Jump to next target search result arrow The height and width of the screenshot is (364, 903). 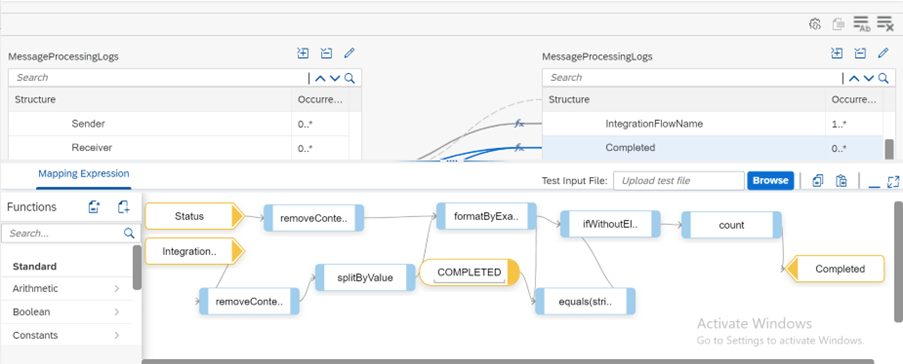pos(869,78)
